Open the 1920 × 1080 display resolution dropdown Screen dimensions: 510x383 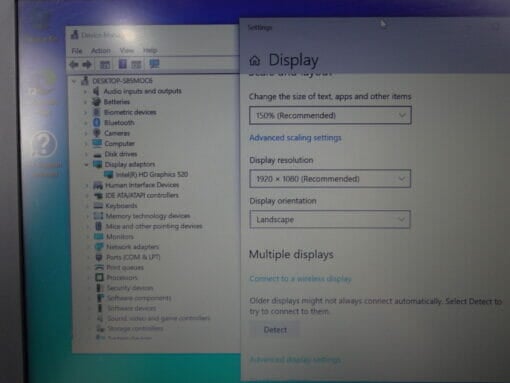(330, 179)
